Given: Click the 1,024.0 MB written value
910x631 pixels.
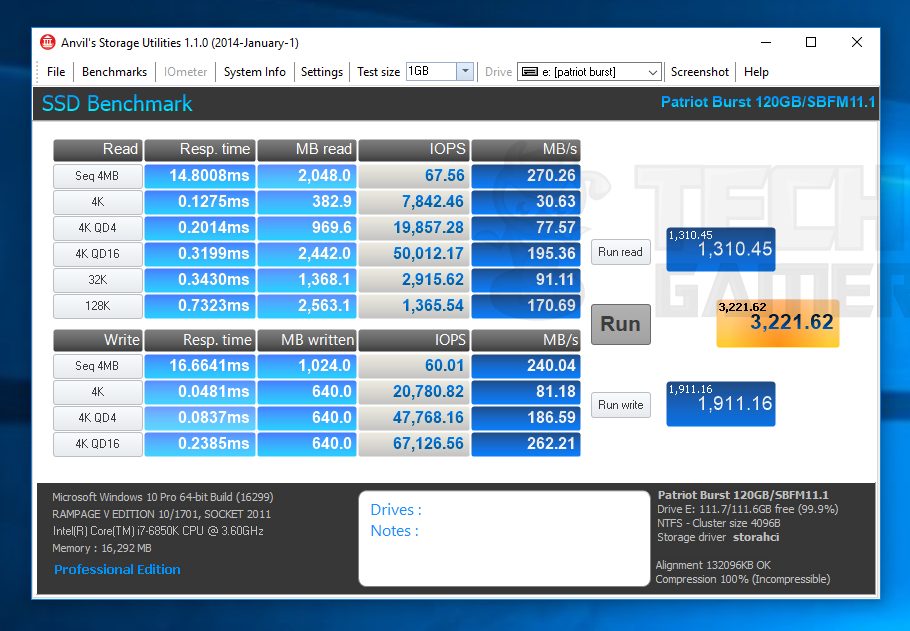Looking at the screenshot, I should pyautogui.click(x=306, y=366).
